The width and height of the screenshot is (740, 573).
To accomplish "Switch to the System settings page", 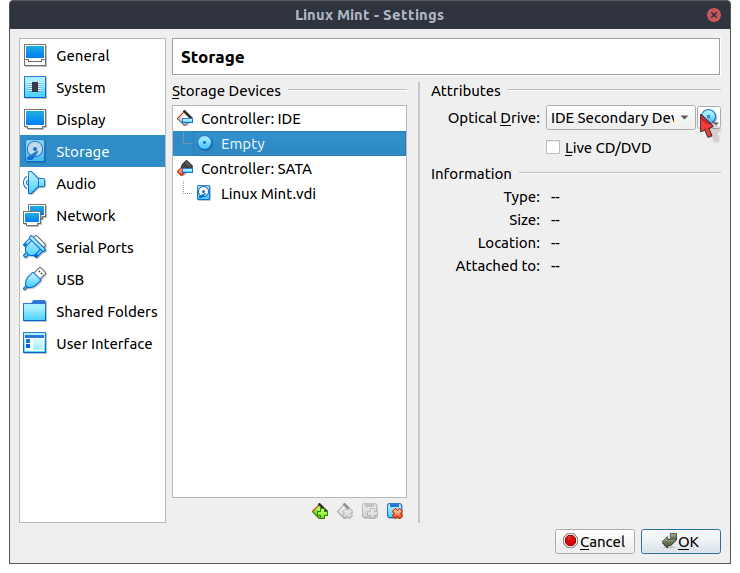I will pyautogui.click(x=80, y=88).
